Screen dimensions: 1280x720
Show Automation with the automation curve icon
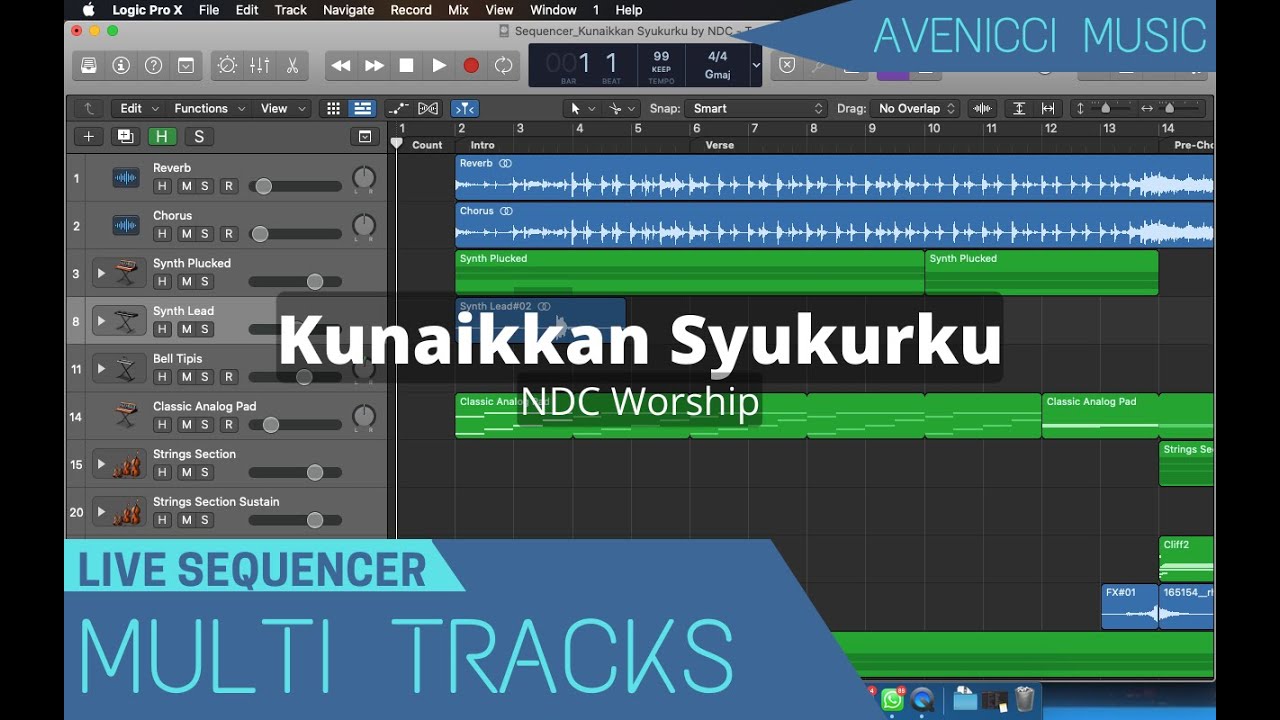pyautogui.click(x=397, y=108)
